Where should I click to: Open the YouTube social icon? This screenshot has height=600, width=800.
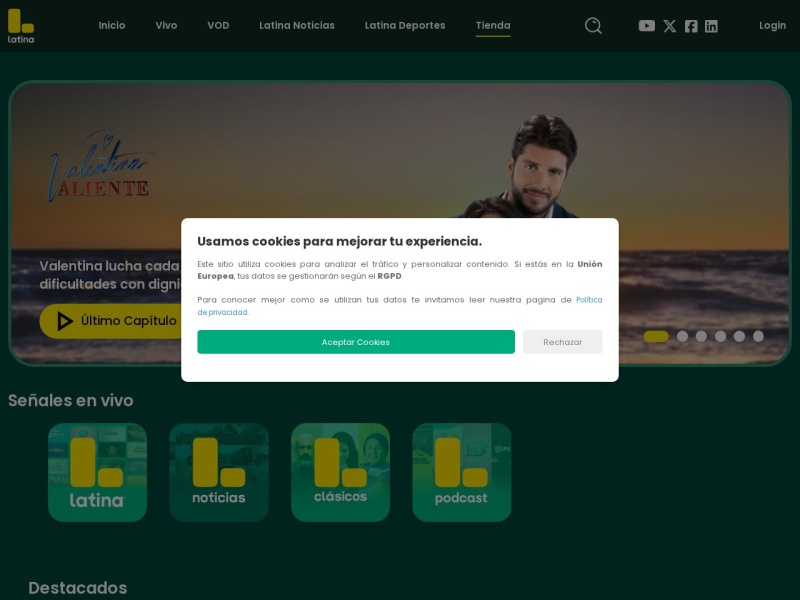[646, 26]
